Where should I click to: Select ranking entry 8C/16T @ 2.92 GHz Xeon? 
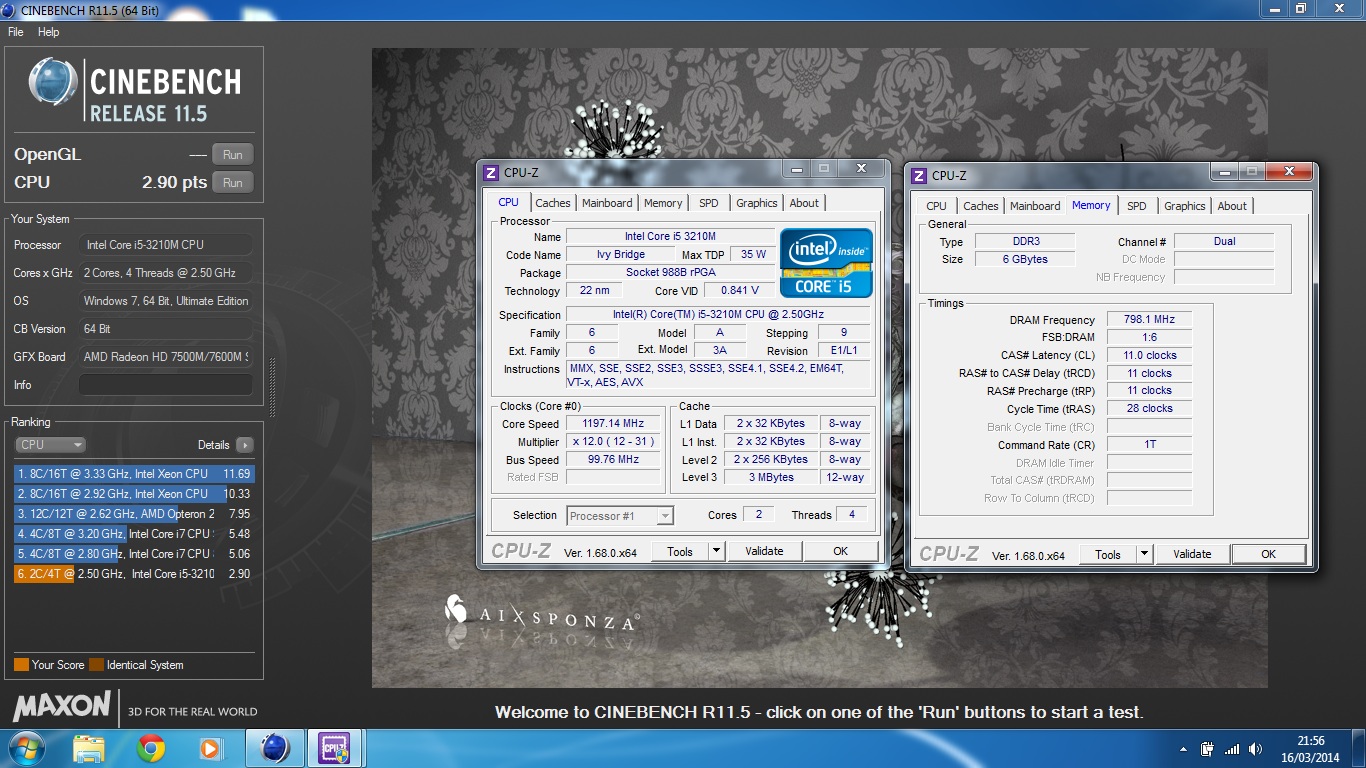coord(134,494)
